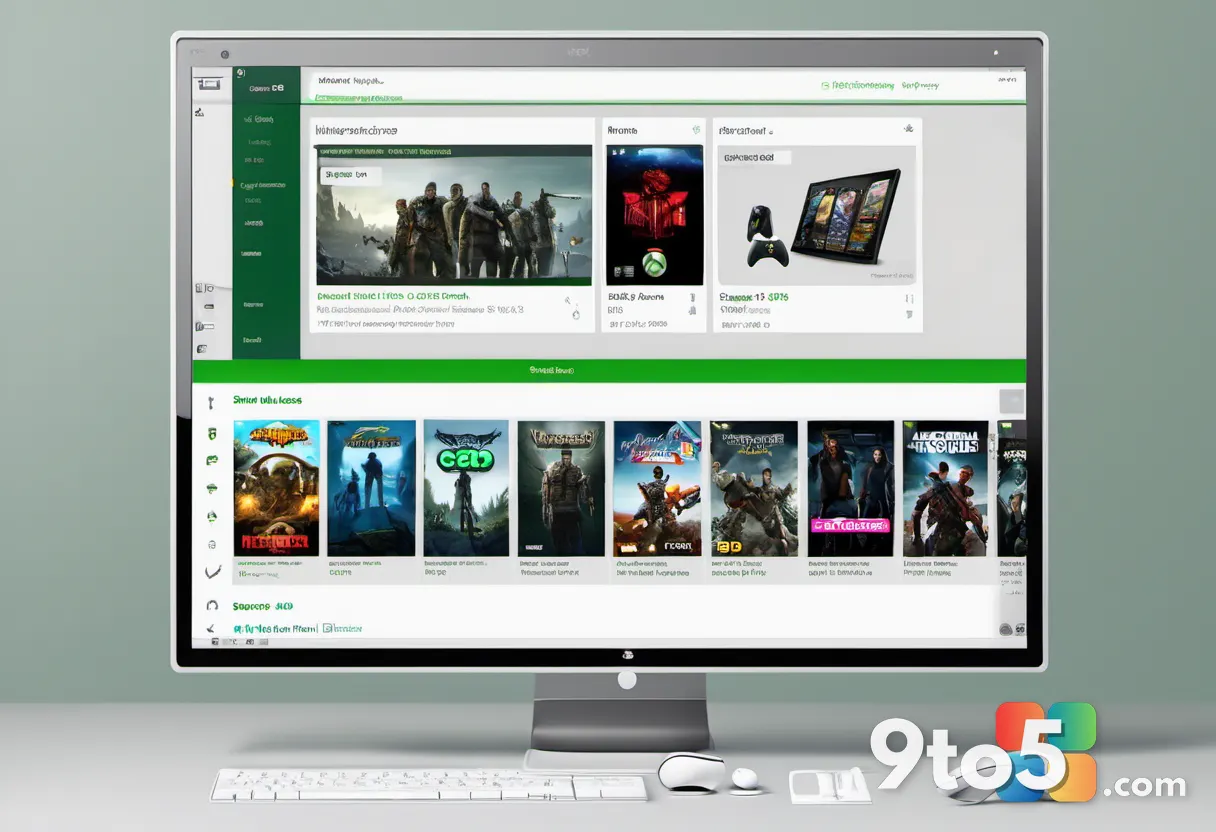The image size is (1216, 832).
Task: Select the orange-sky game cover with red title
Action: click(277, 488)
